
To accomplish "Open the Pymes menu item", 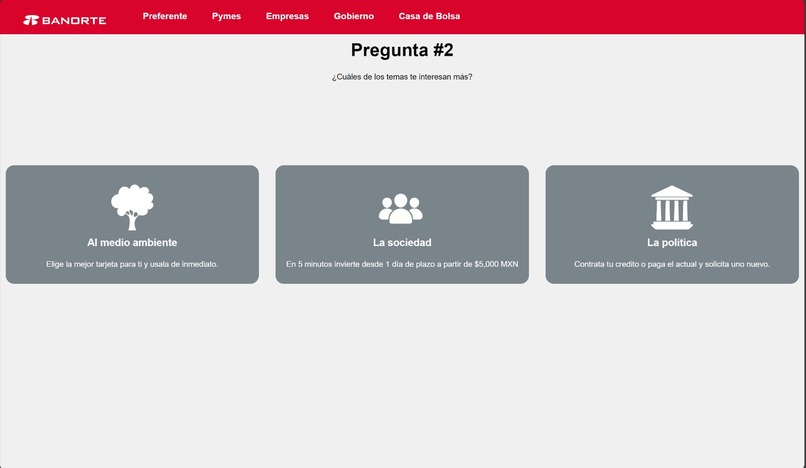I will [x=226, y=16].
